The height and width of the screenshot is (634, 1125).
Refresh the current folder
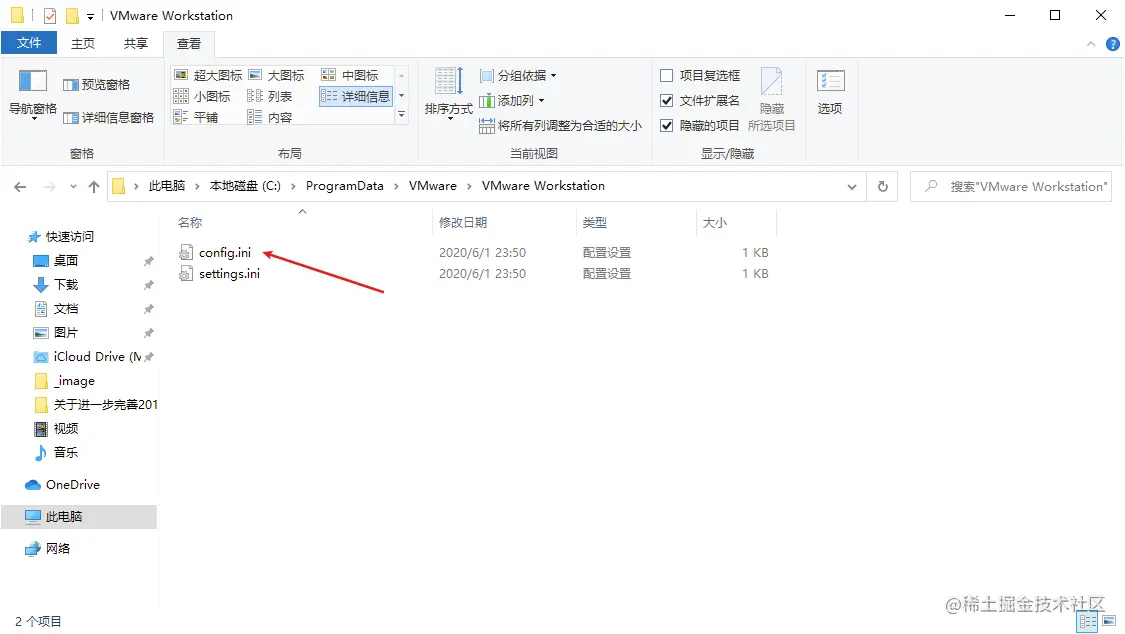pyautogui.click(x=882, y=186)
